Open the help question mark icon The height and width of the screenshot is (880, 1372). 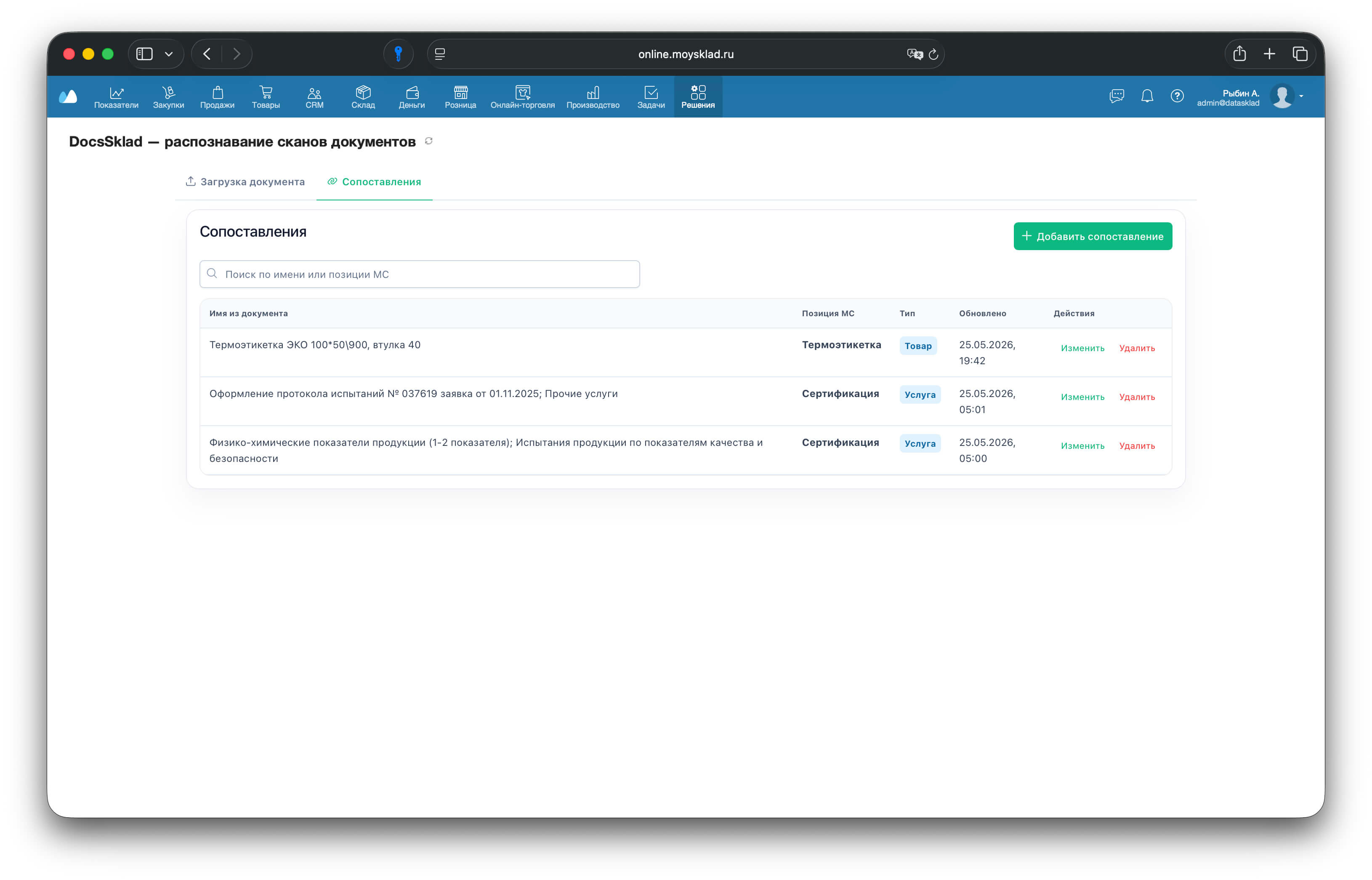[x=1177, y=96]
